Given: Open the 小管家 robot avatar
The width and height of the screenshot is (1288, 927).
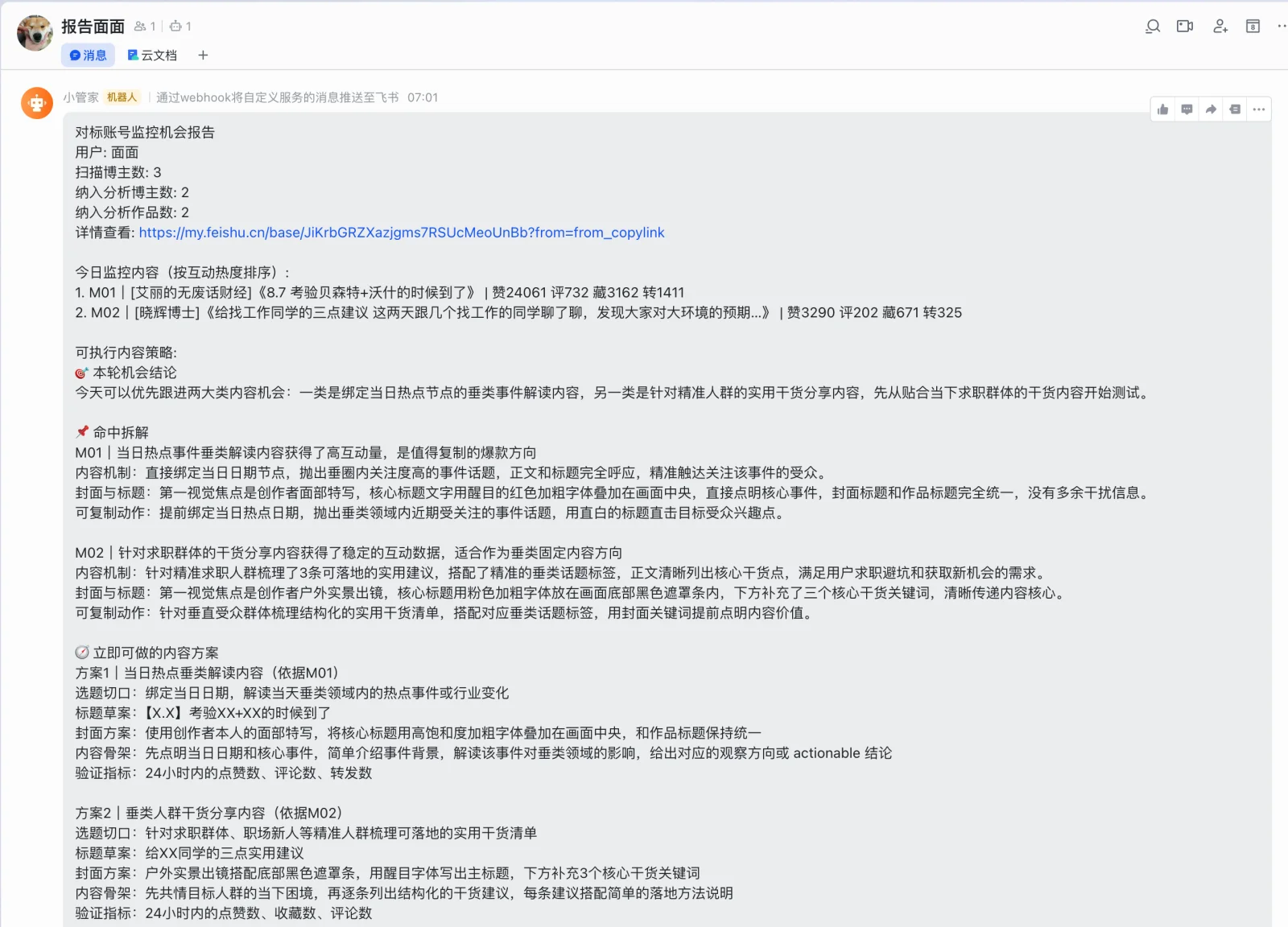Looking at the screenshot, I should (x=37, y=103).
